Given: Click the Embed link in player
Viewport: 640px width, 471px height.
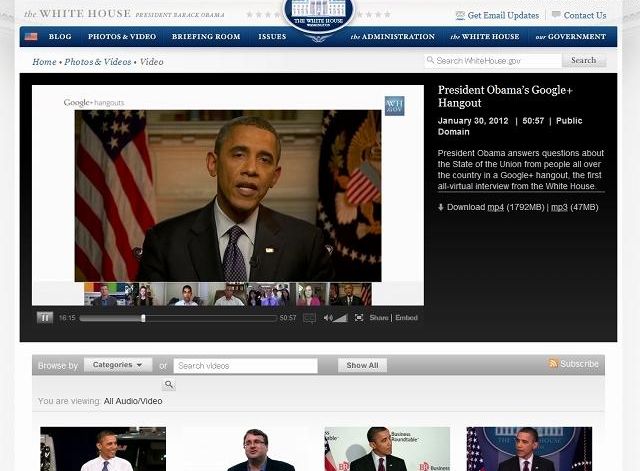Looking at the screenshot, I should [407, 318].
